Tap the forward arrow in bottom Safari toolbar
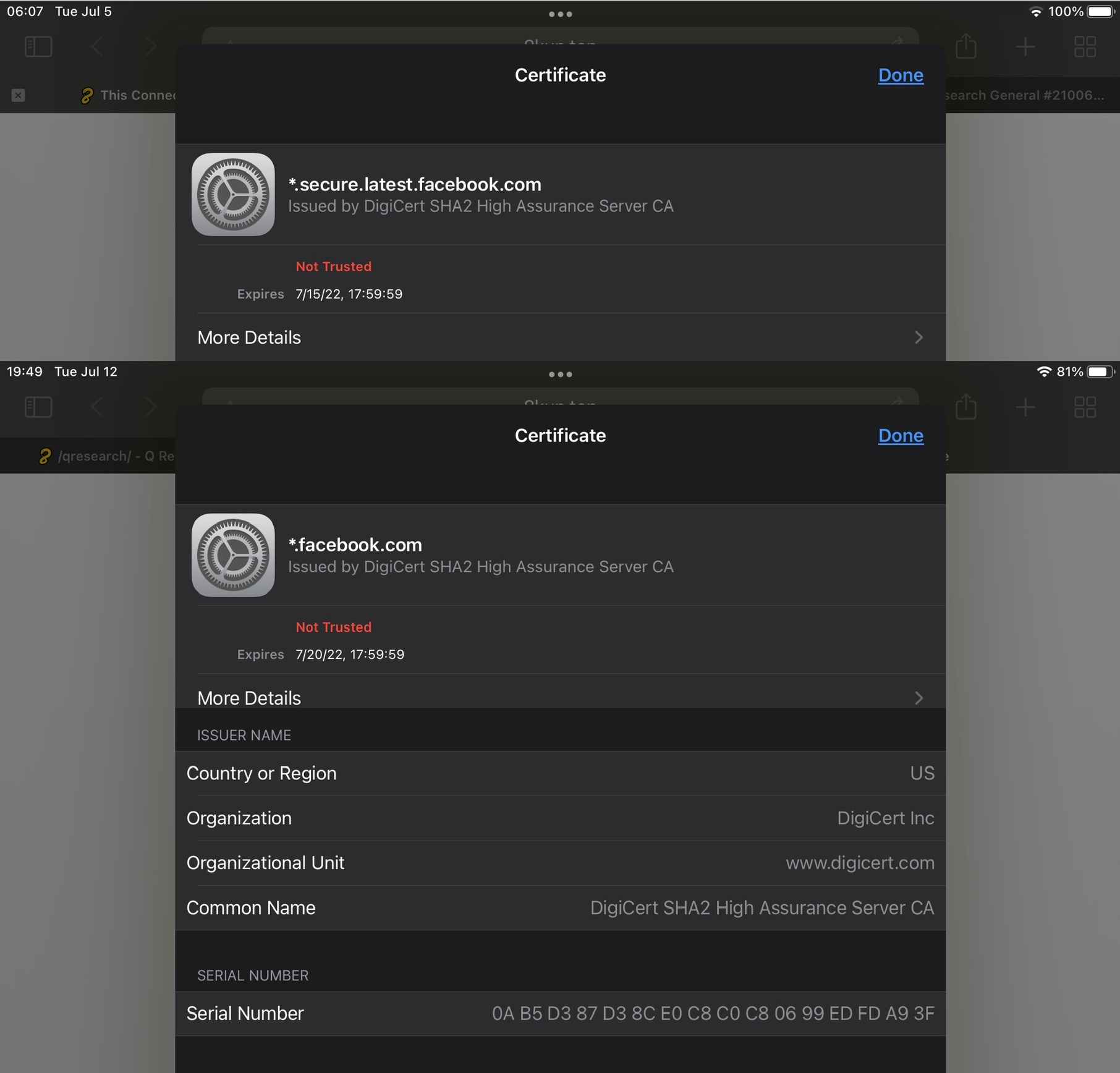1120x1073 pixels. tap(150, 407)
